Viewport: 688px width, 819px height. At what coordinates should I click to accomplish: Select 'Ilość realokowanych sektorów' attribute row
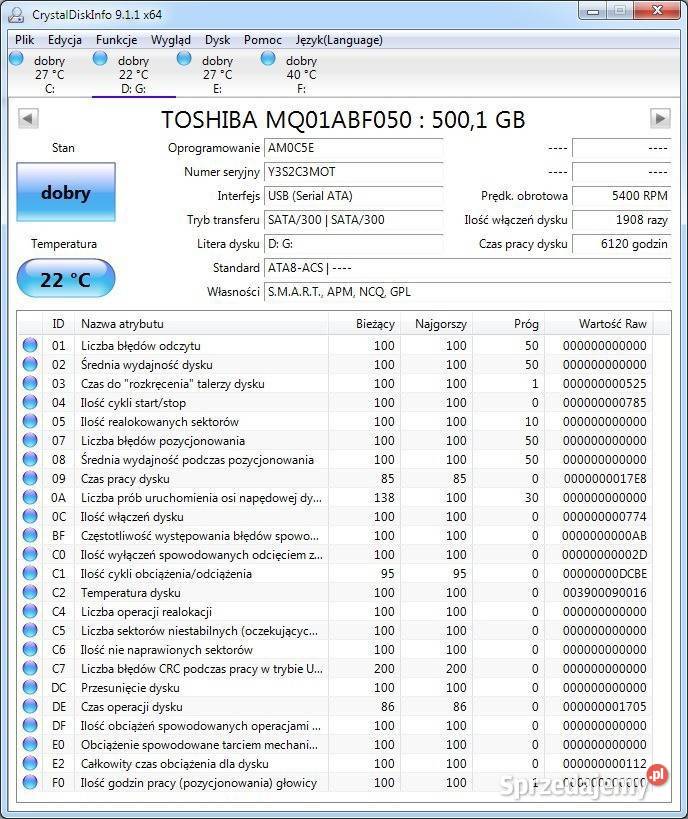336,421
